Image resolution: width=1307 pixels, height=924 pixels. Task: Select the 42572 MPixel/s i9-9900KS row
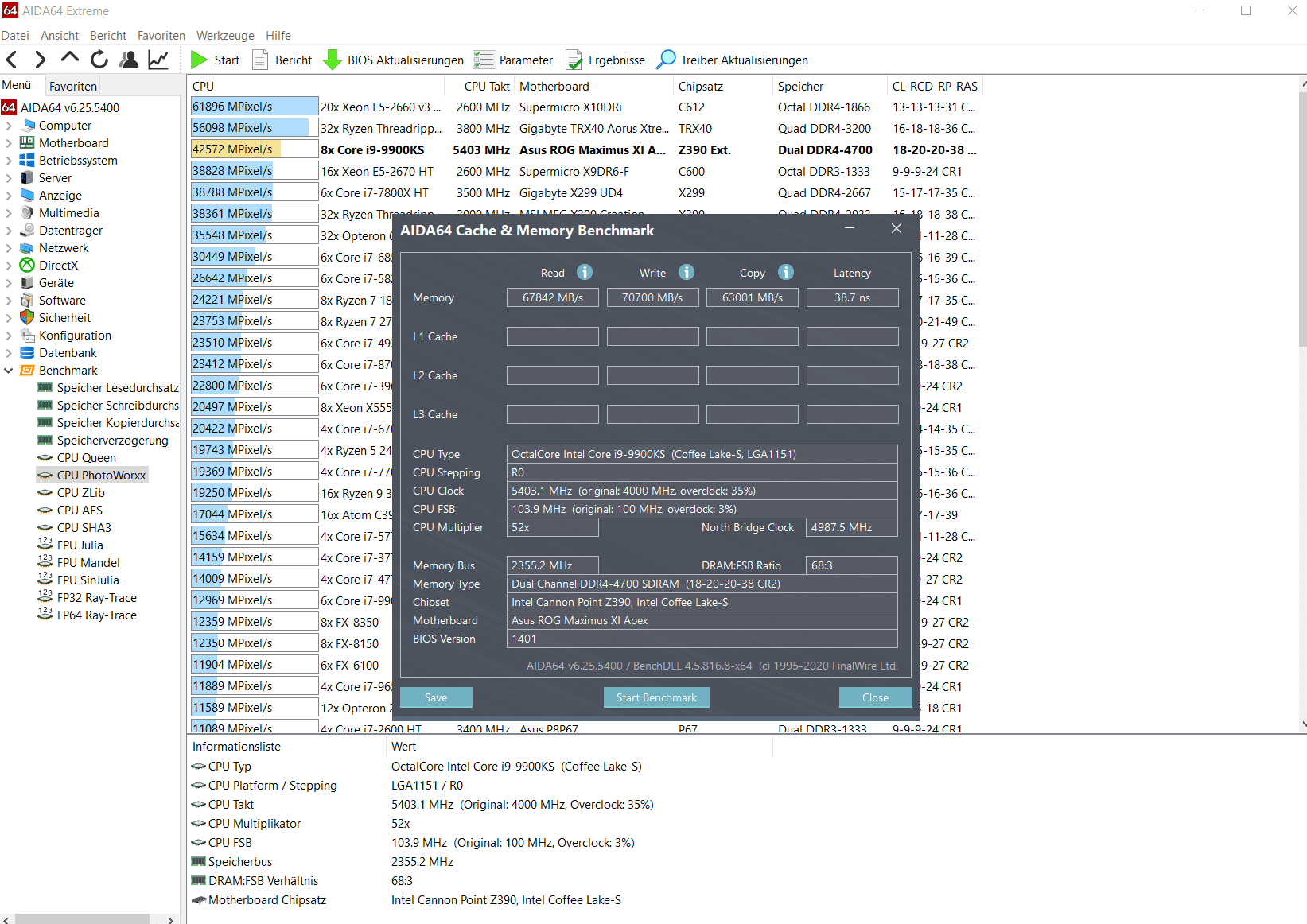pyautogui.click(x=585, y=149)
